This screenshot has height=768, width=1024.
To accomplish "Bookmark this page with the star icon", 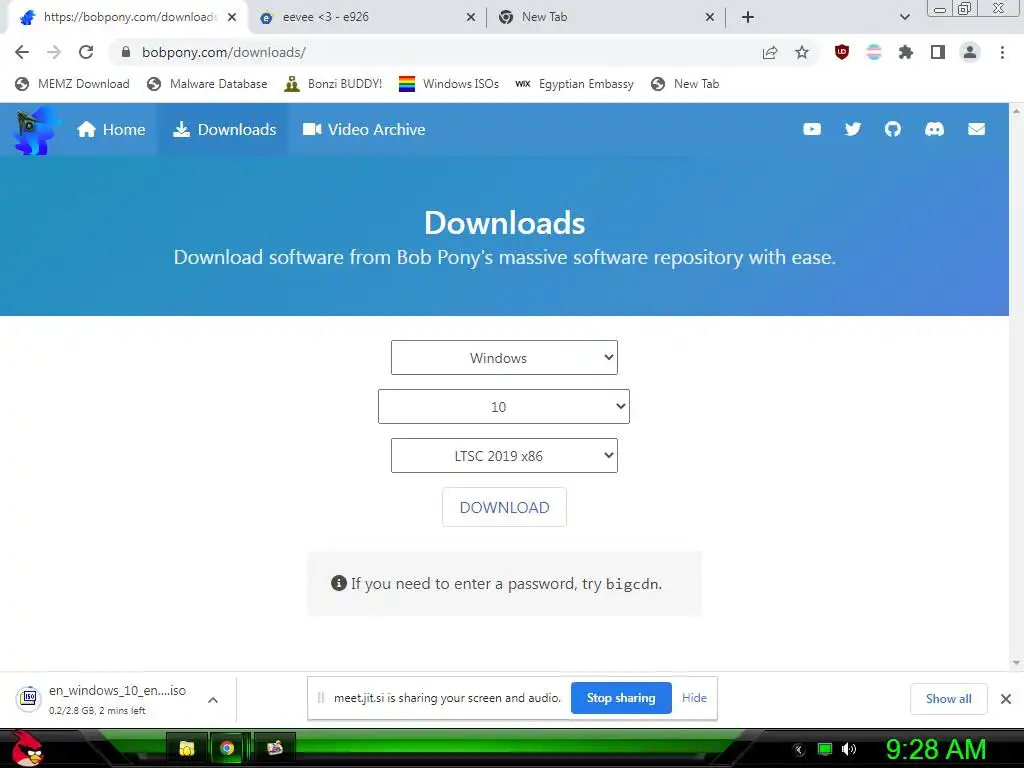I will click(802, 52).
